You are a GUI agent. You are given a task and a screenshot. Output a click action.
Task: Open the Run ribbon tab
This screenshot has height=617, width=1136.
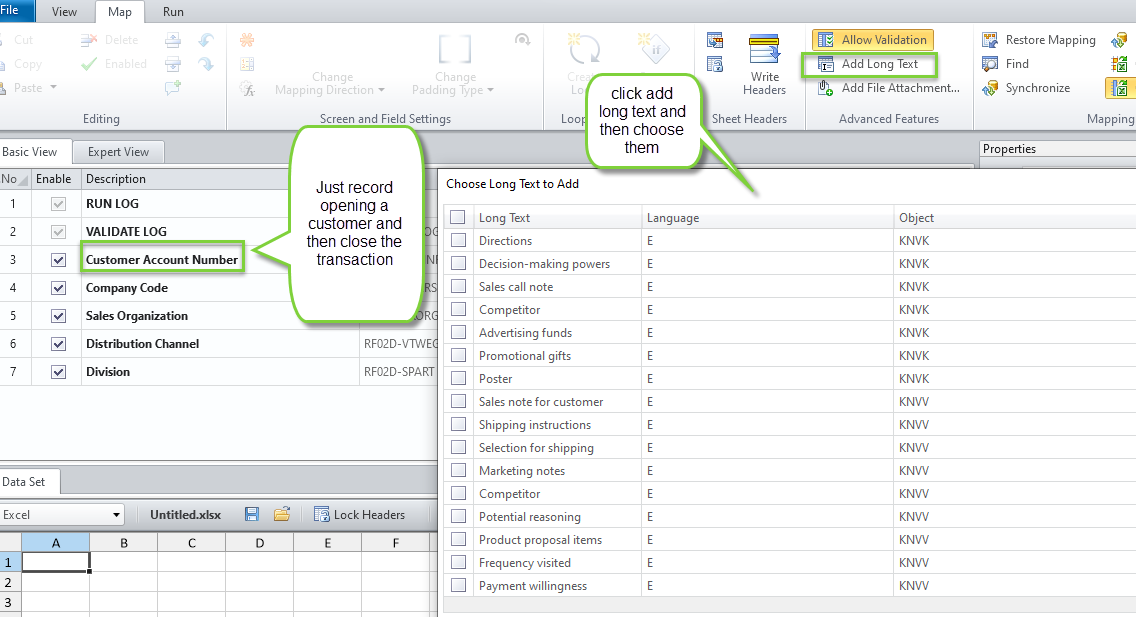point(173,12)
